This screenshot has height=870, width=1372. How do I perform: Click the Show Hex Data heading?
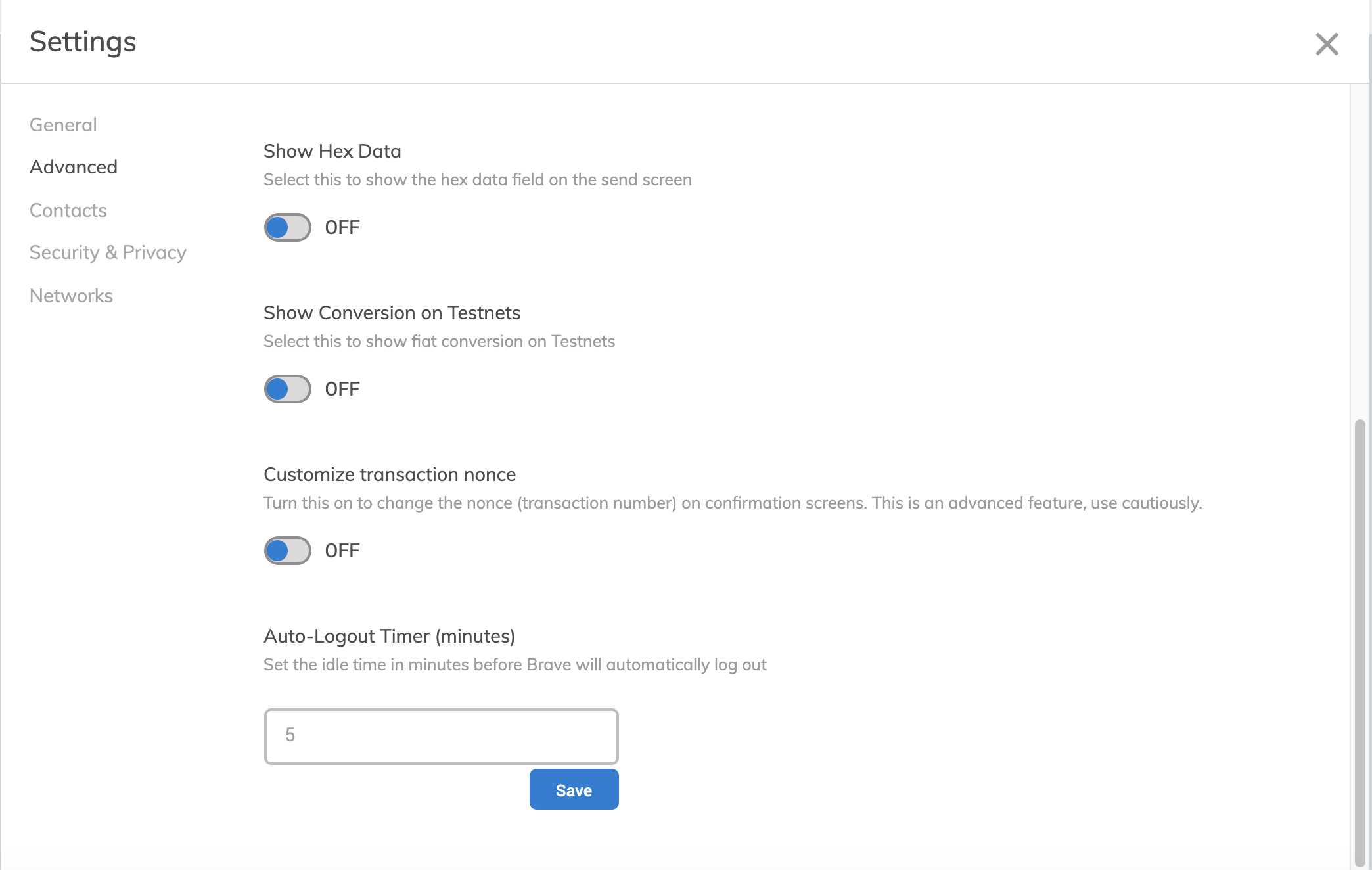[x=332, y=151]
